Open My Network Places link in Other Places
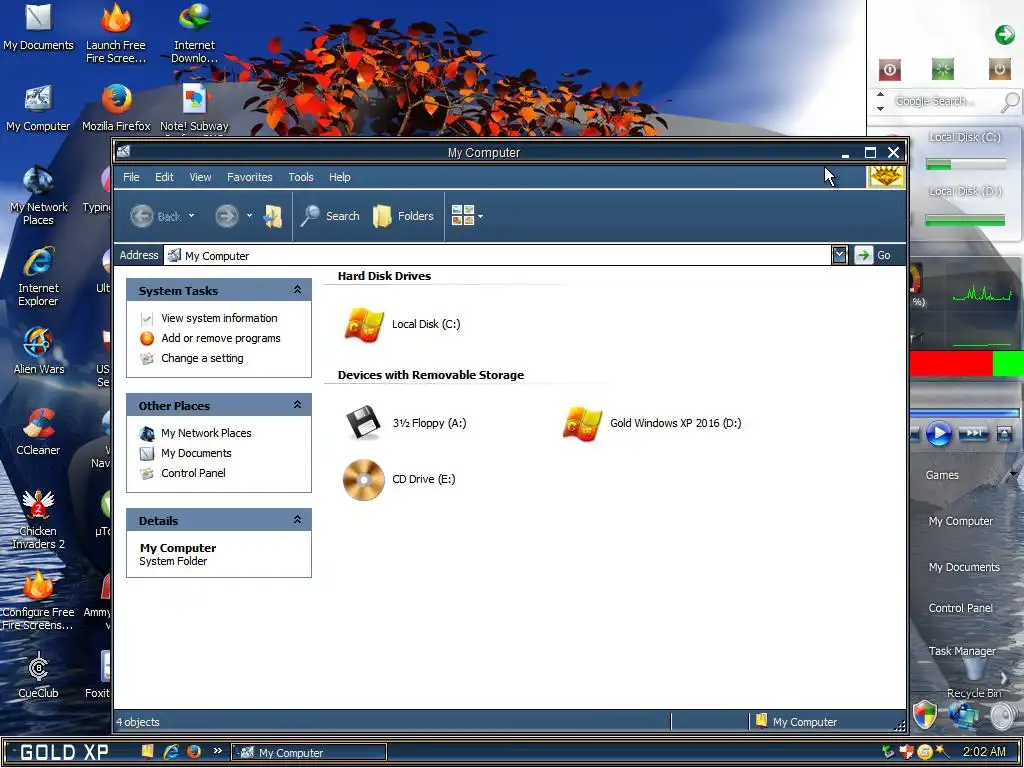The image size is (1024, 768). coord(206,433)
